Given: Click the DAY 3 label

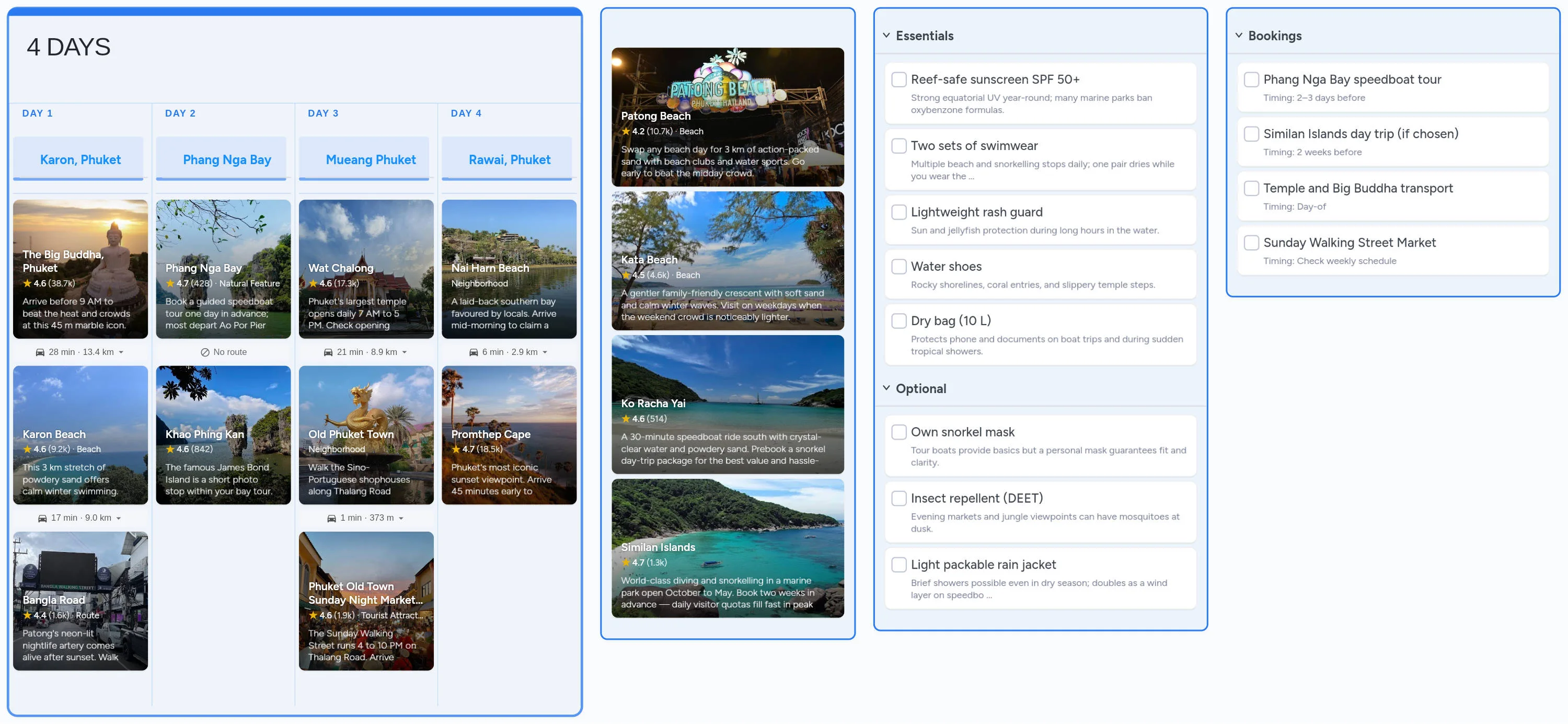Looking at the screenshot, I should tap(323, 113).
